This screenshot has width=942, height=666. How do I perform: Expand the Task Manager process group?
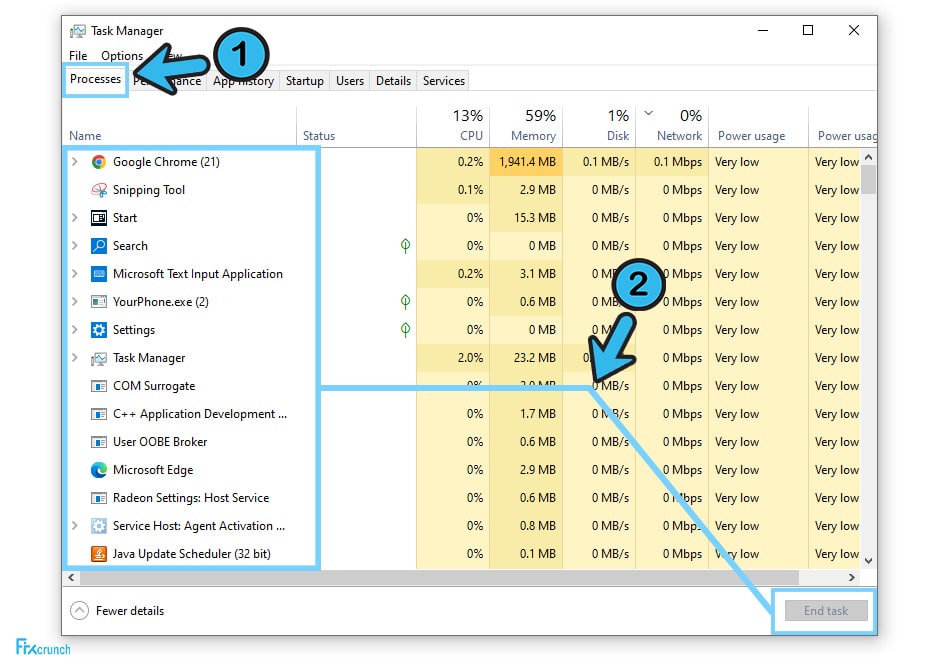tap(74, 358)
